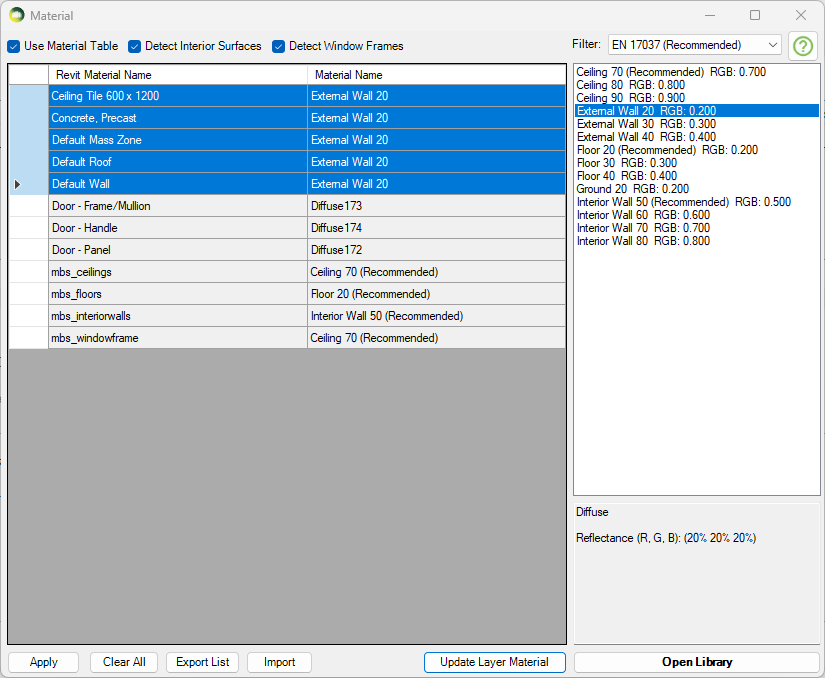The image size is (825, 678).
Task: Click the row pointer arrow beside Default Wall
Action: pyautogui.click(x=18, y=184)
